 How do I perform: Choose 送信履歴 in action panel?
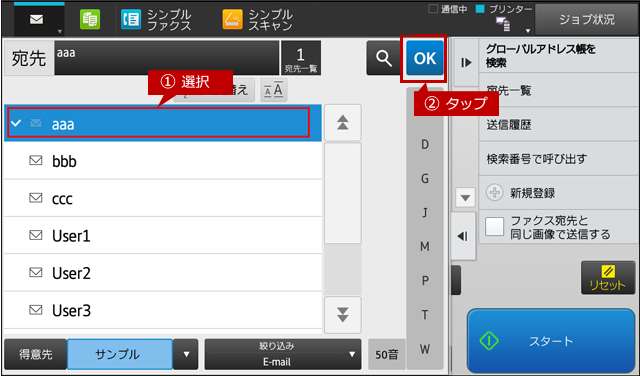point(559,125)
